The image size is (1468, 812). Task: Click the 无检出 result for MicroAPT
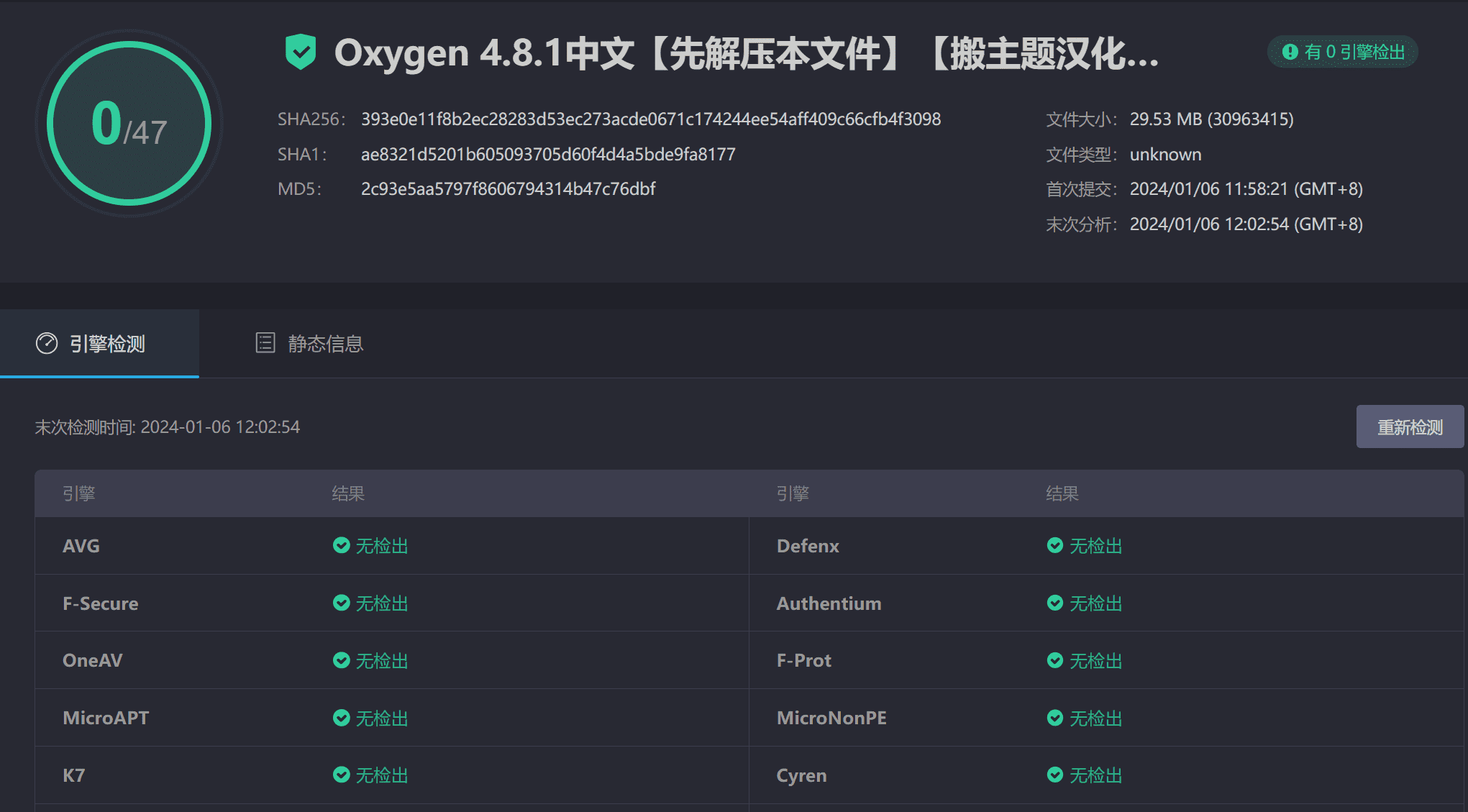coord(382,719)
